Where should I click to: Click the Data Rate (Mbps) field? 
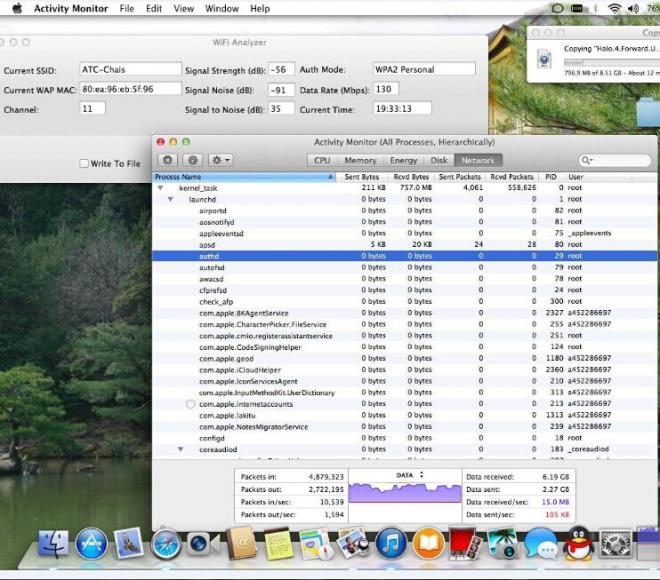[386, 89]
